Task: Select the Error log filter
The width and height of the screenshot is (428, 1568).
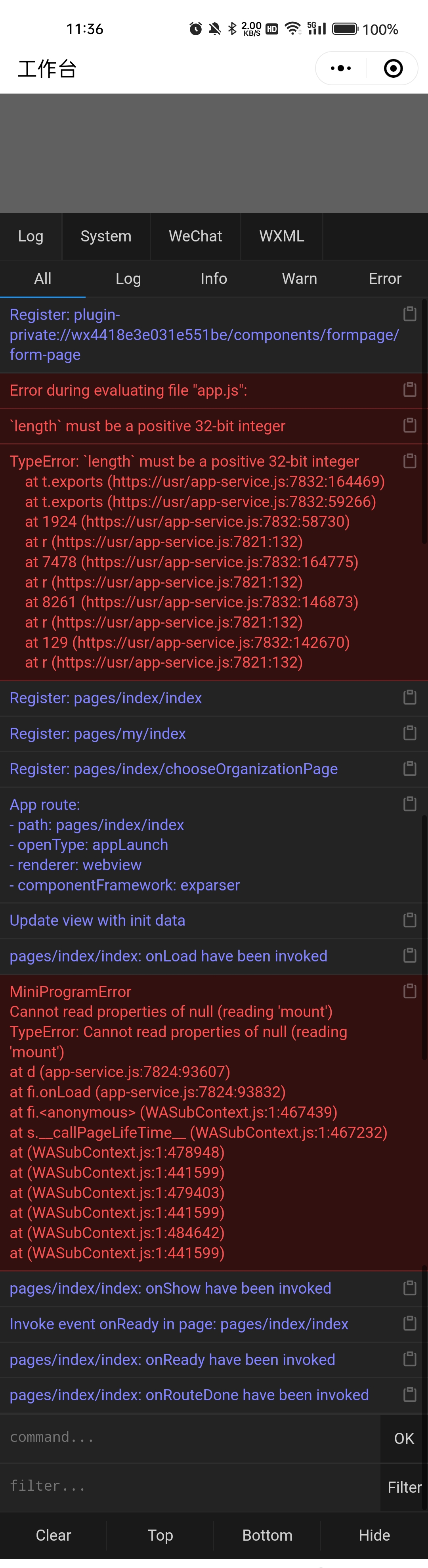Action: click(385, 278)
